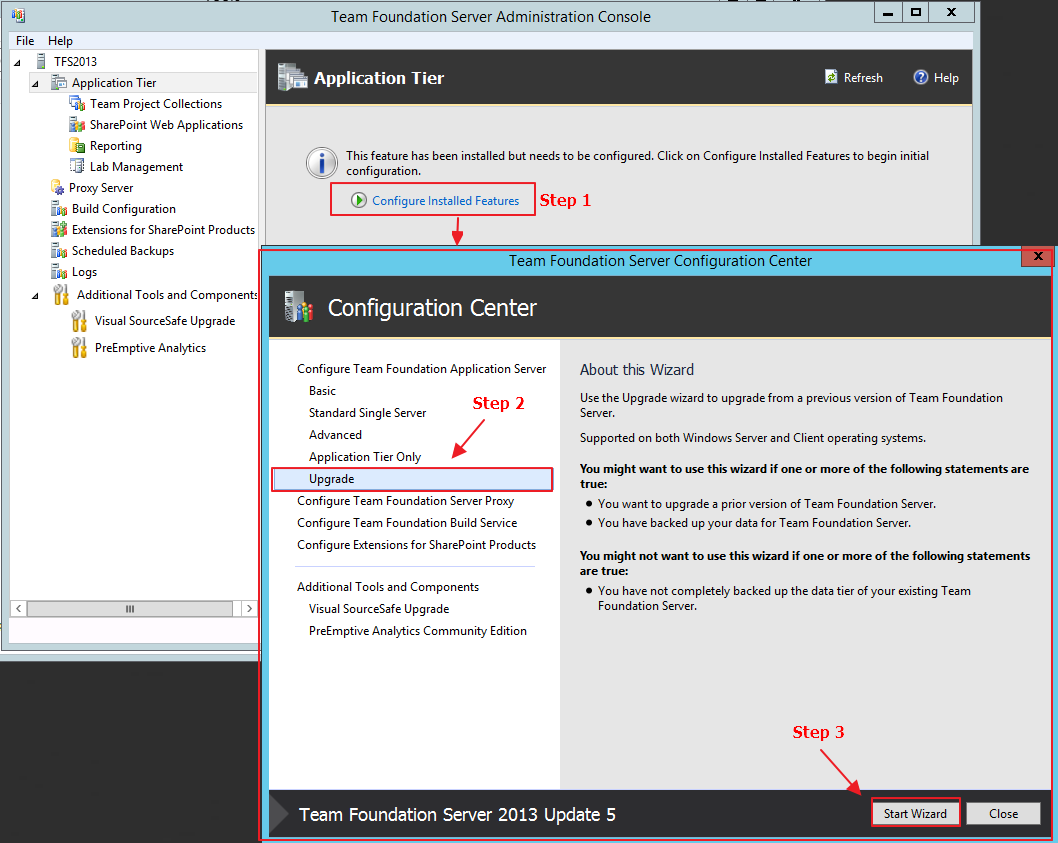Click the Close button in Configuration Center
The width and height of the screenshot is (1058, 843).
pyautogui.click(x=1003, y=813)
